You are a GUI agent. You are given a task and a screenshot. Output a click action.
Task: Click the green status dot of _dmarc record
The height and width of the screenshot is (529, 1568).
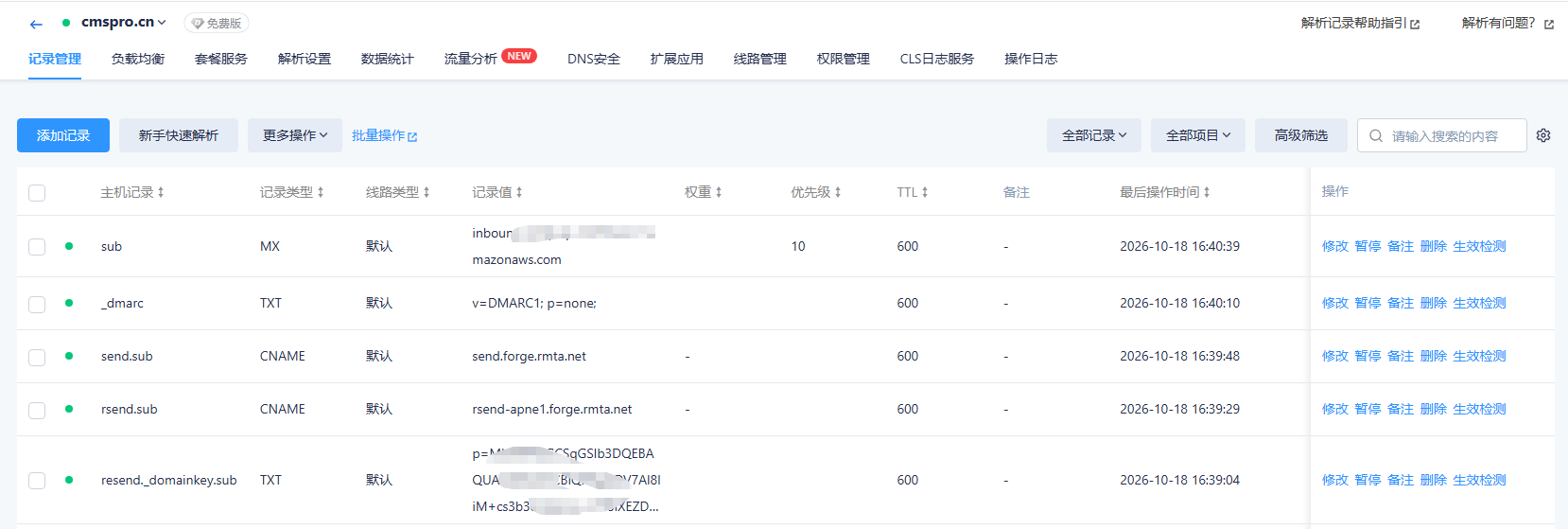coord(69,303)
